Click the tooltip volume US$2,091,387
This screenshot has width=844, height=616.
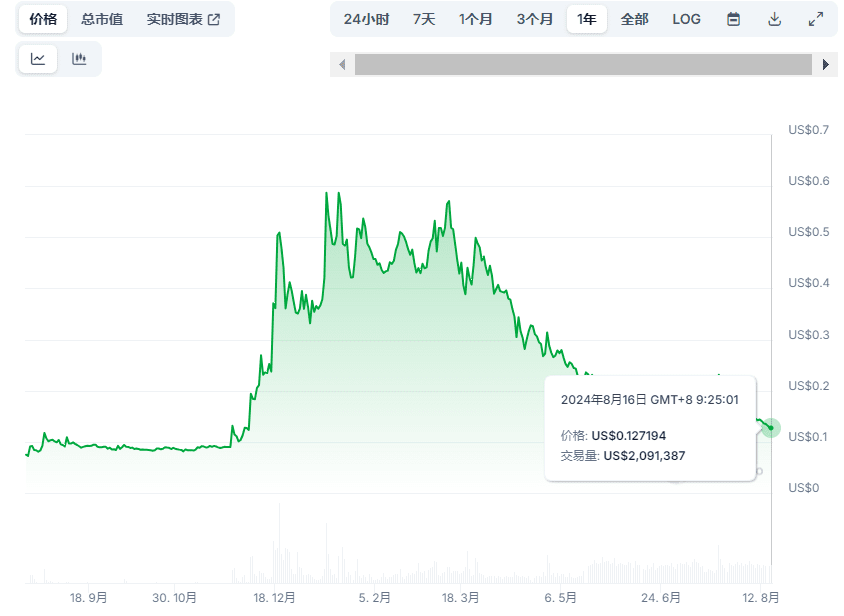tap(644, 456)
